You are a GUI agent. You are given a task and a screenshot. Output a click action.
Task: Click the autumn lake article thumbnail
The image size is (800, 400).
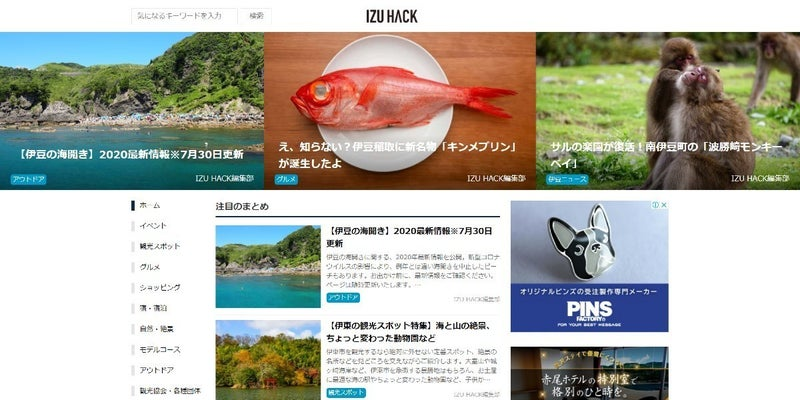[268, 360]
